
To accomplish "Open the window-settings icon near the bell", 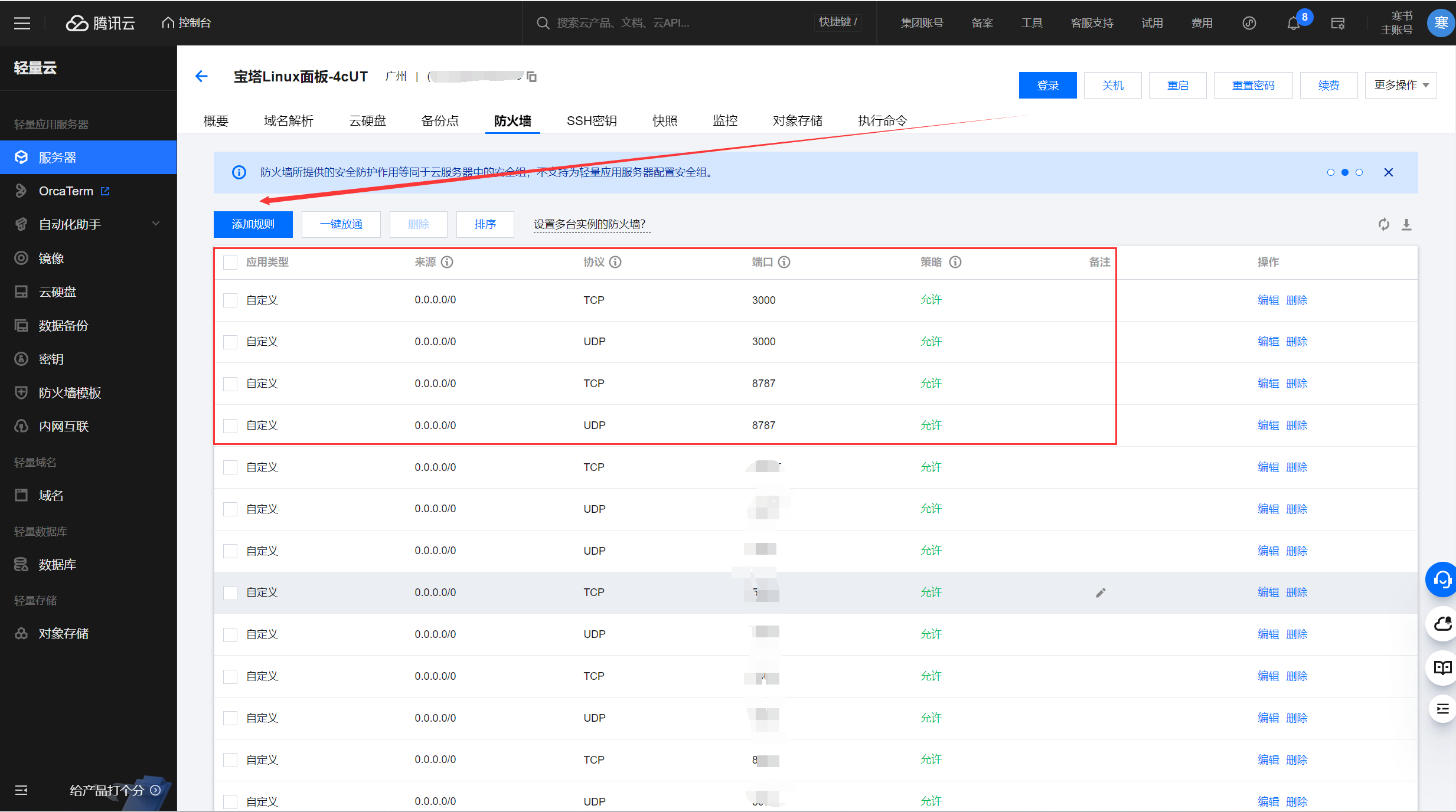I will (x=1338, y=24).
